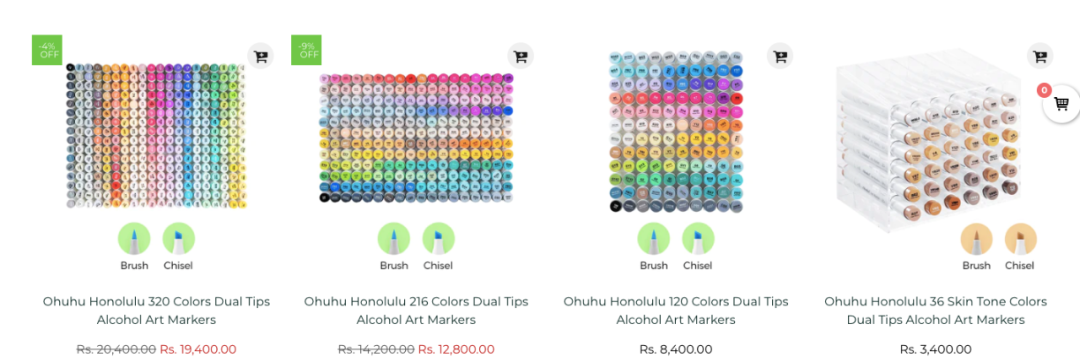Click Chisel tip icon under 120 Colors set

pyautogui.click(x=698, y=239)
